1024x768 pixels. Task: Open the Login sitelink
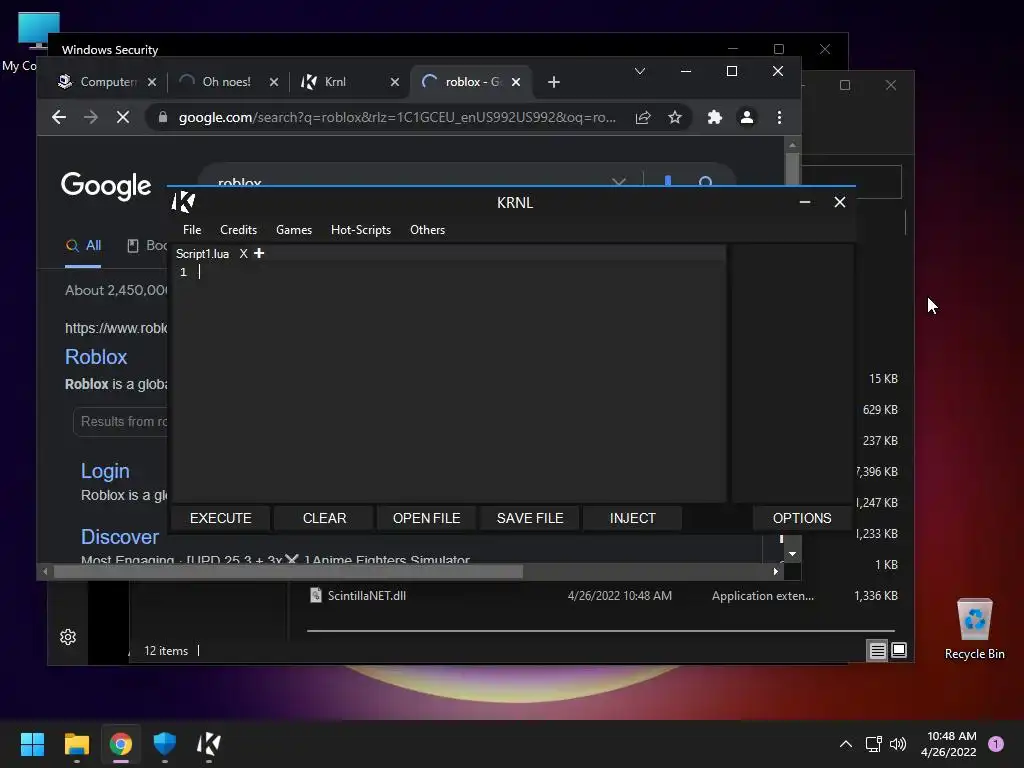105,471
